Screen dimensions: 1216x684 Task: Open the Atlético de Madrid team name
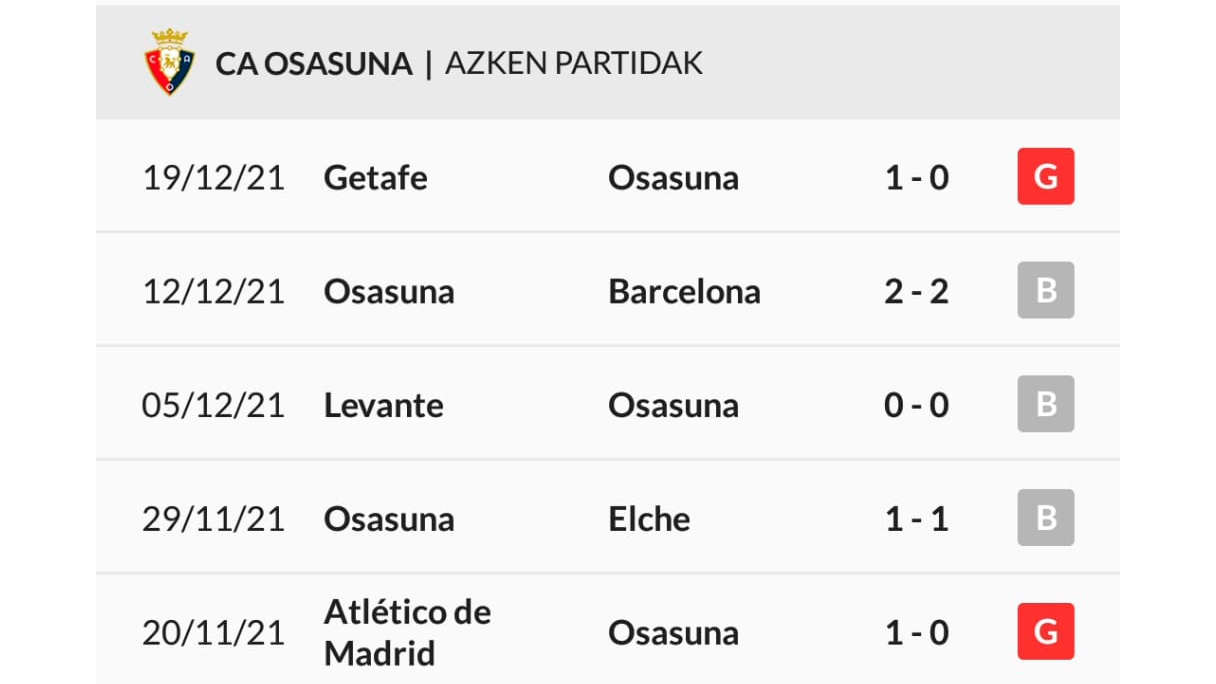click(x=407, y=633)
